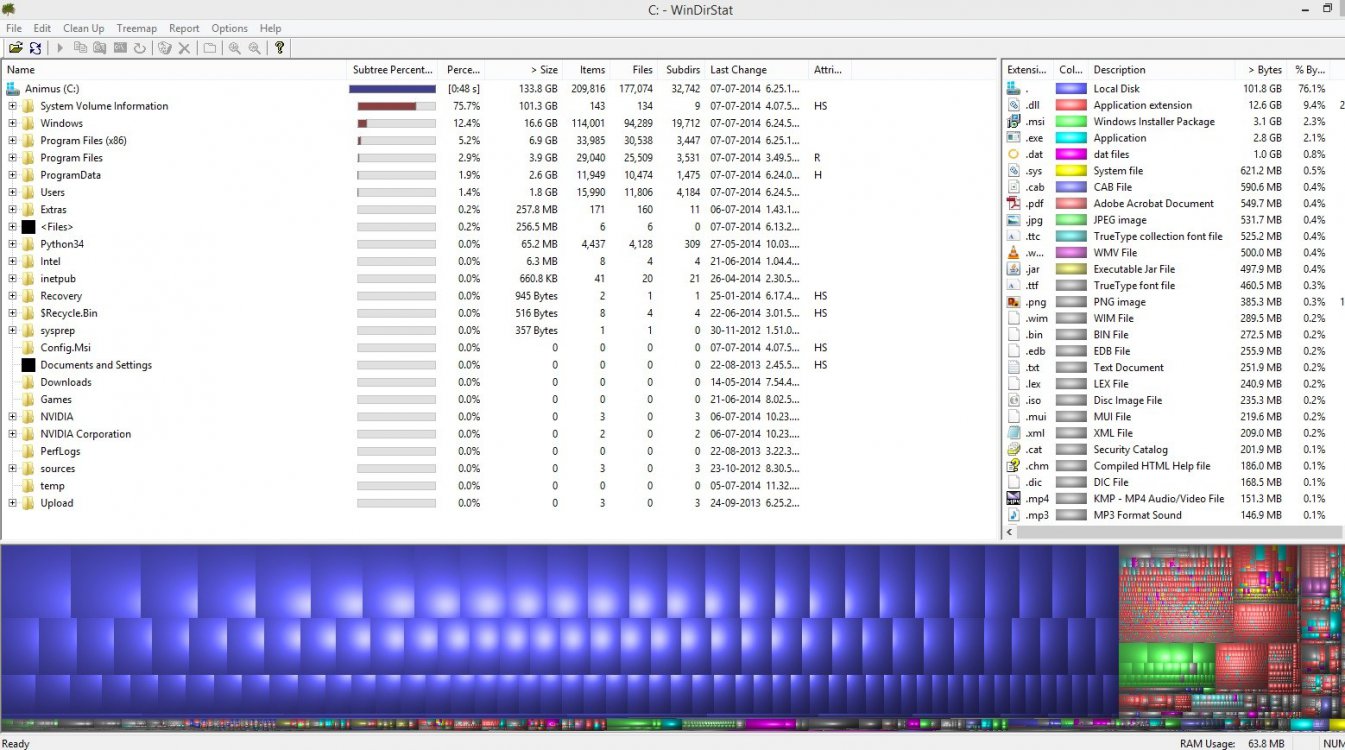Click the .jar file type icon
The height and width of the screenshot is (750, 1345).
pyautogui.click(x=1014, y=269)
